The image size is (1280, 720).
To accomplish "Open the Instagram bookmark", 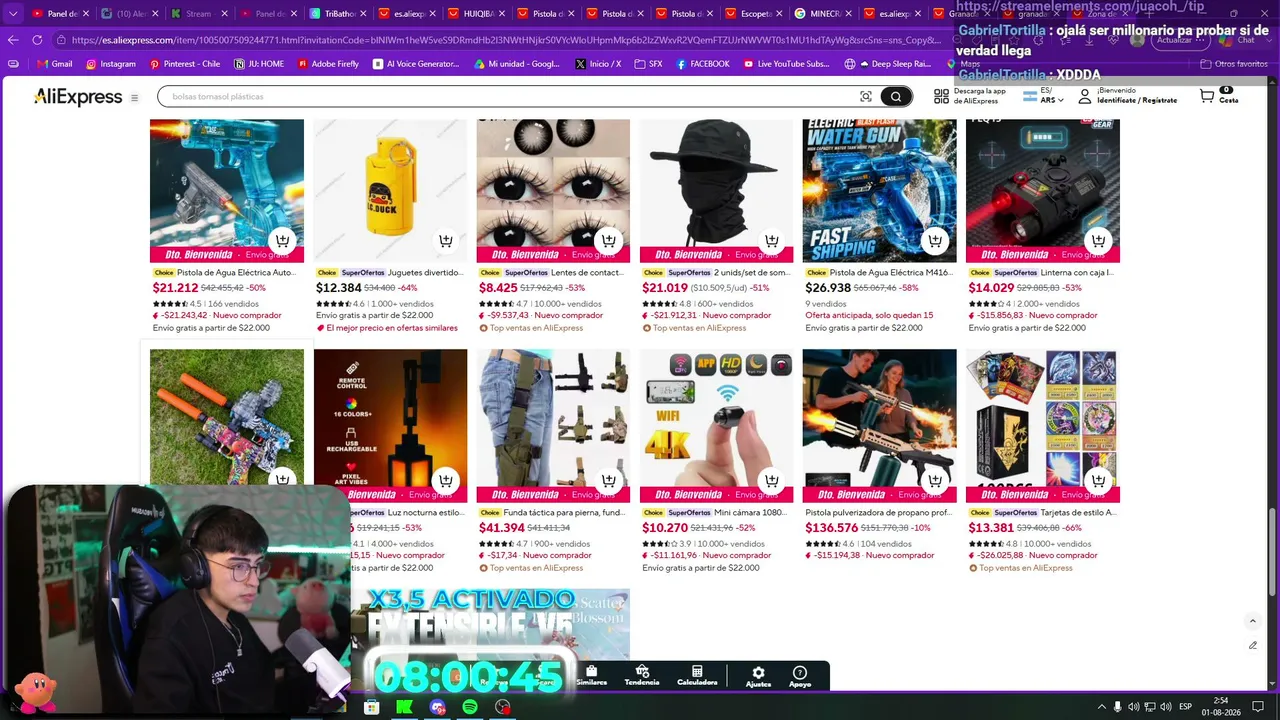I will coord(111,64).
